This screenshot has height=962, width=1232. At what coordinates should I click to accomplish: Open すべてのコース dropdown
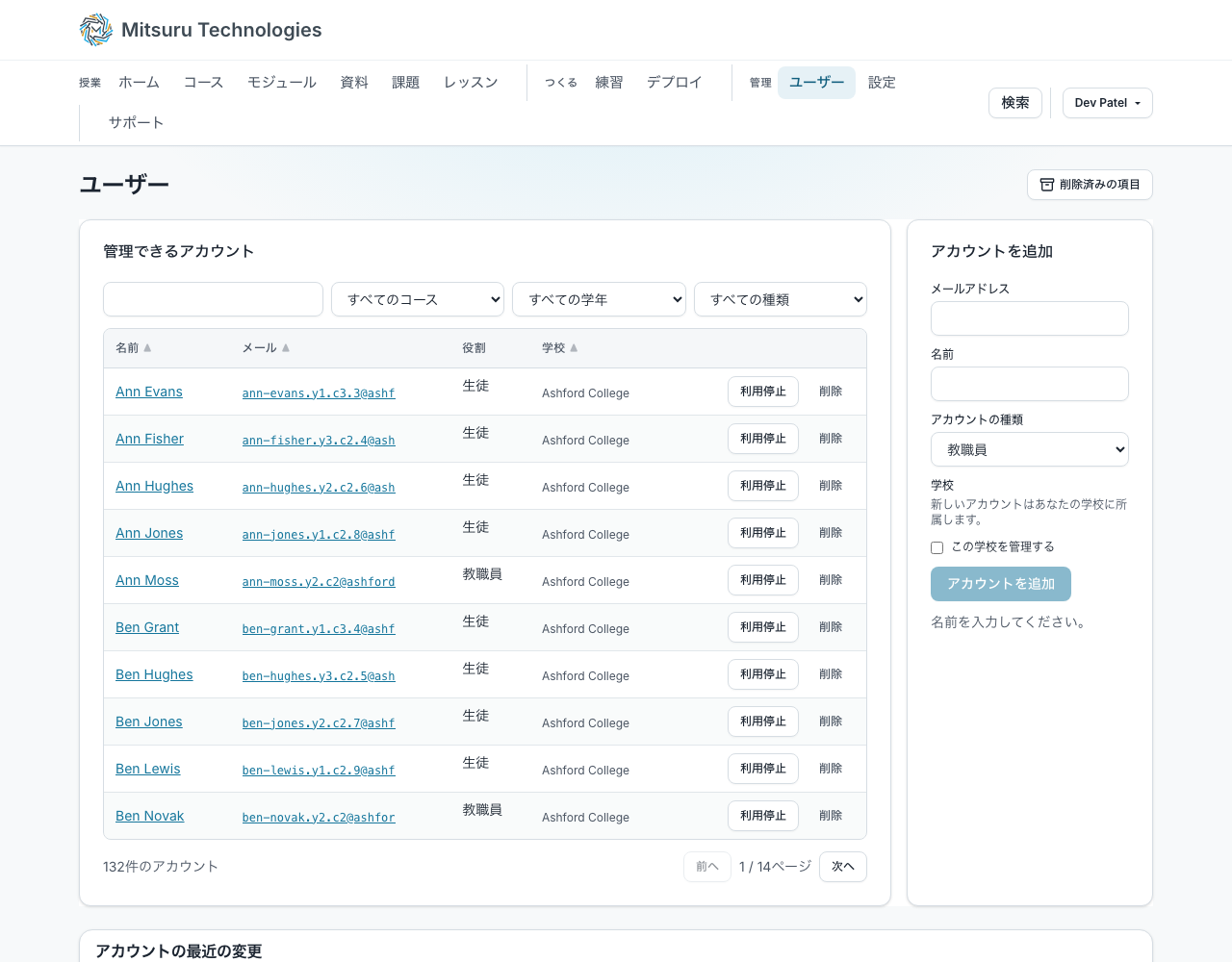418,299
